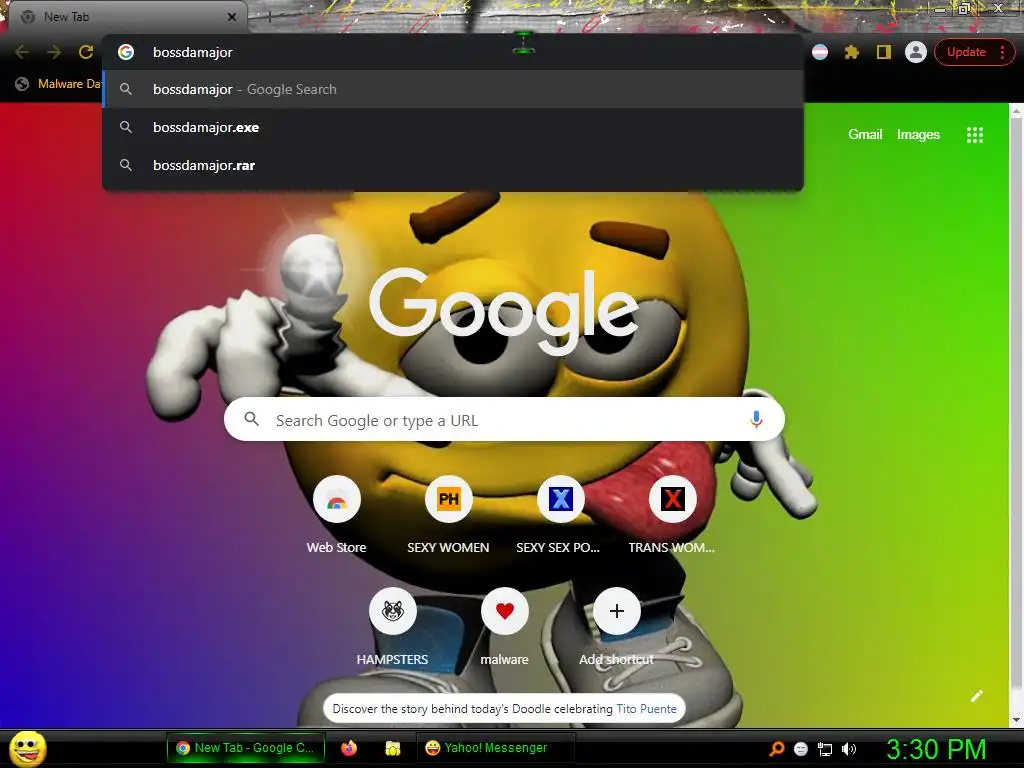This screenshot has height=768, width=1024.
Task: Toggle the side panel icon
Action: (884, 52)
